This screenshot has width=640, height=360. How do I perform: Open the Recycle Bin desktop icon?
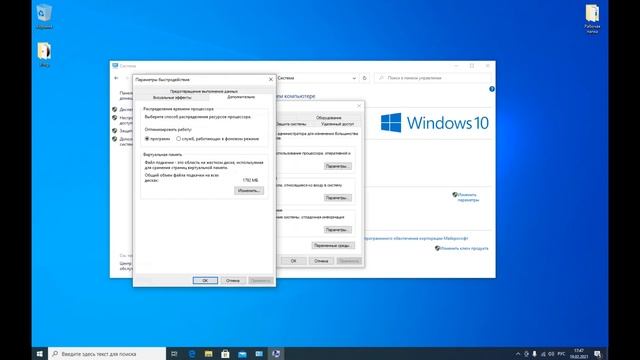click(x=44, y=16)
